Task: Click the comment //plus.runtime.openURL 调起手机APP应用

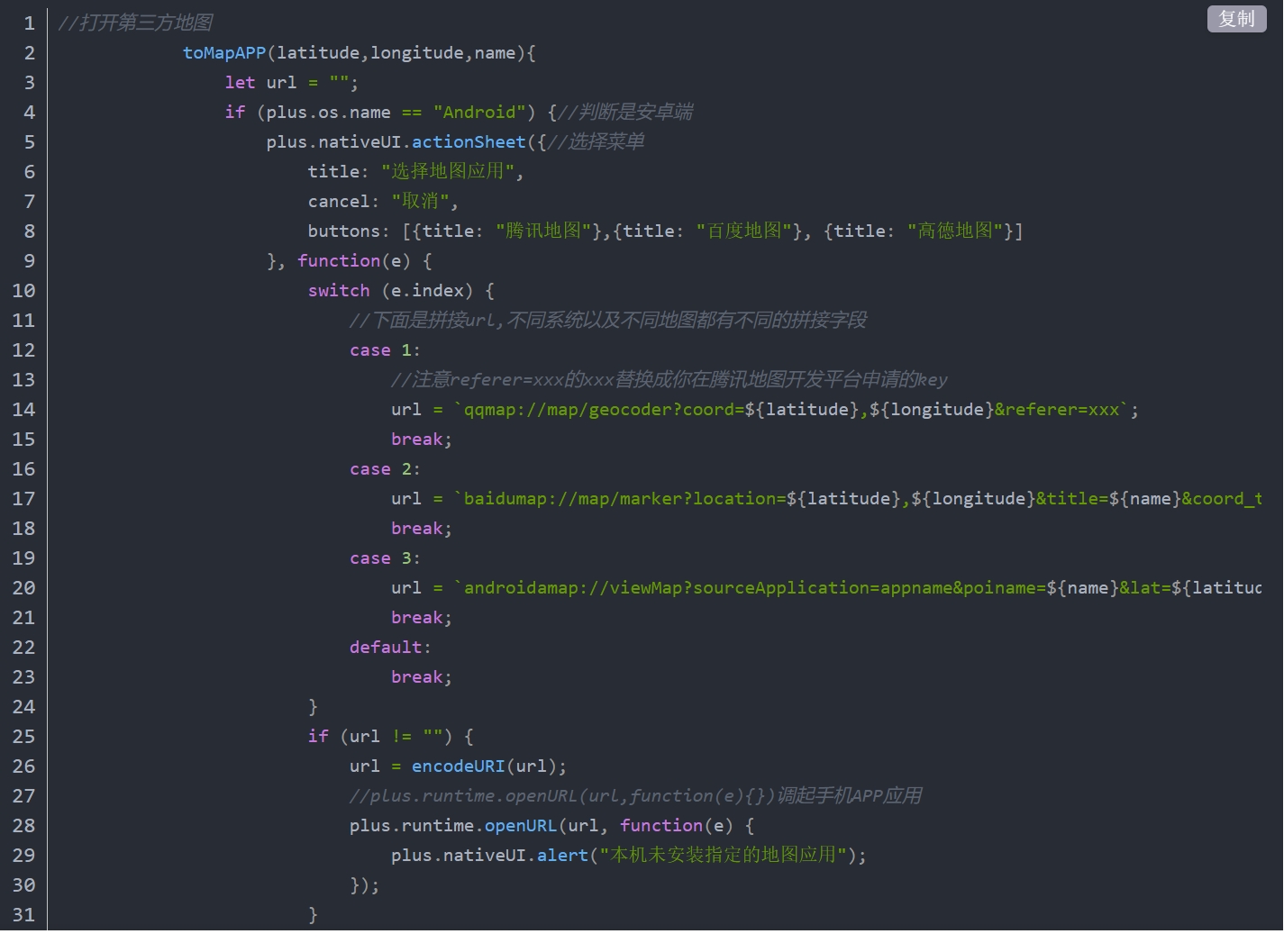Action: [636, 795]
